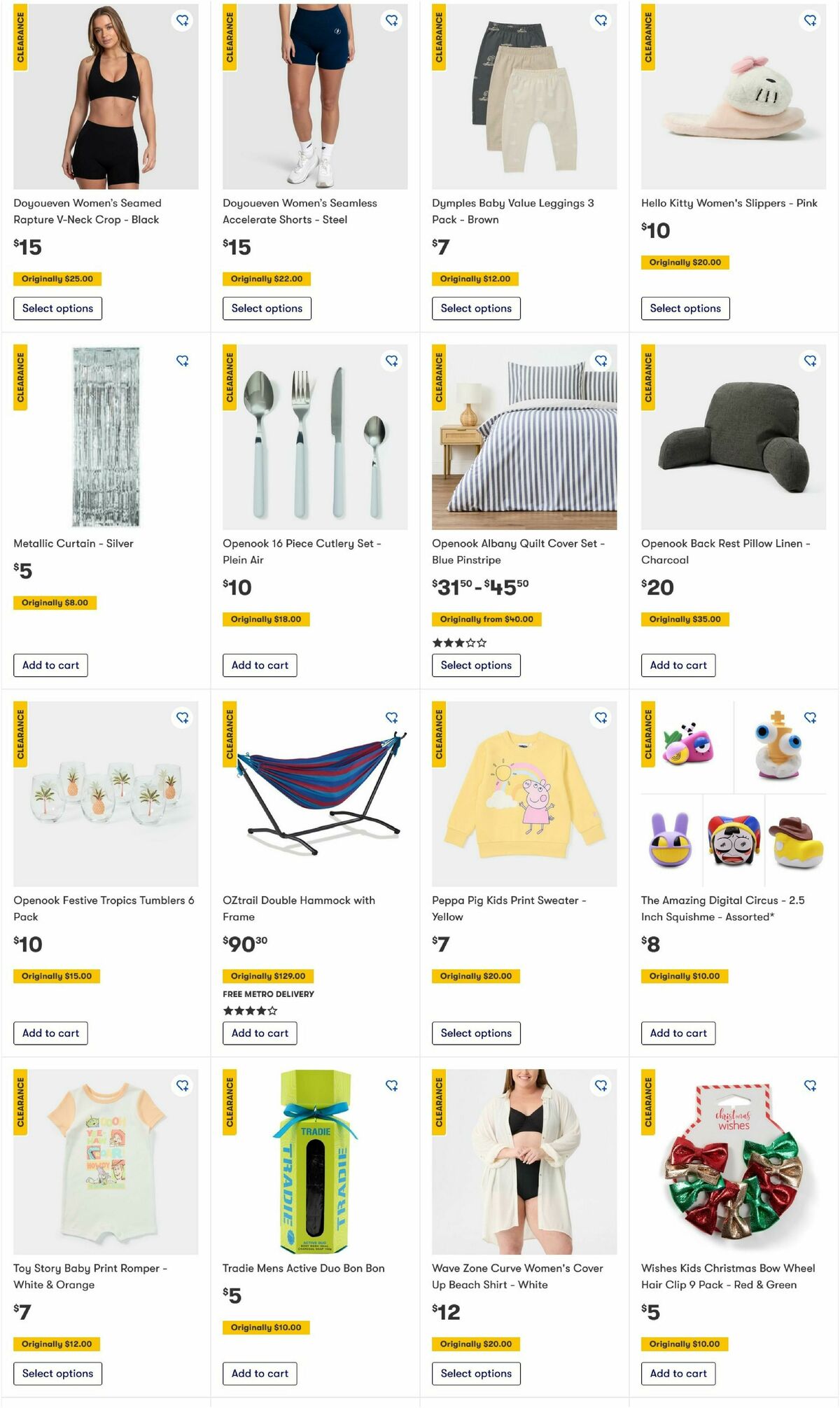Click the wishlist heart on the Peppa Pig Sweater
Image resolution: width=840 pixels, height=1408 pixels.
(x=601, y=717)
